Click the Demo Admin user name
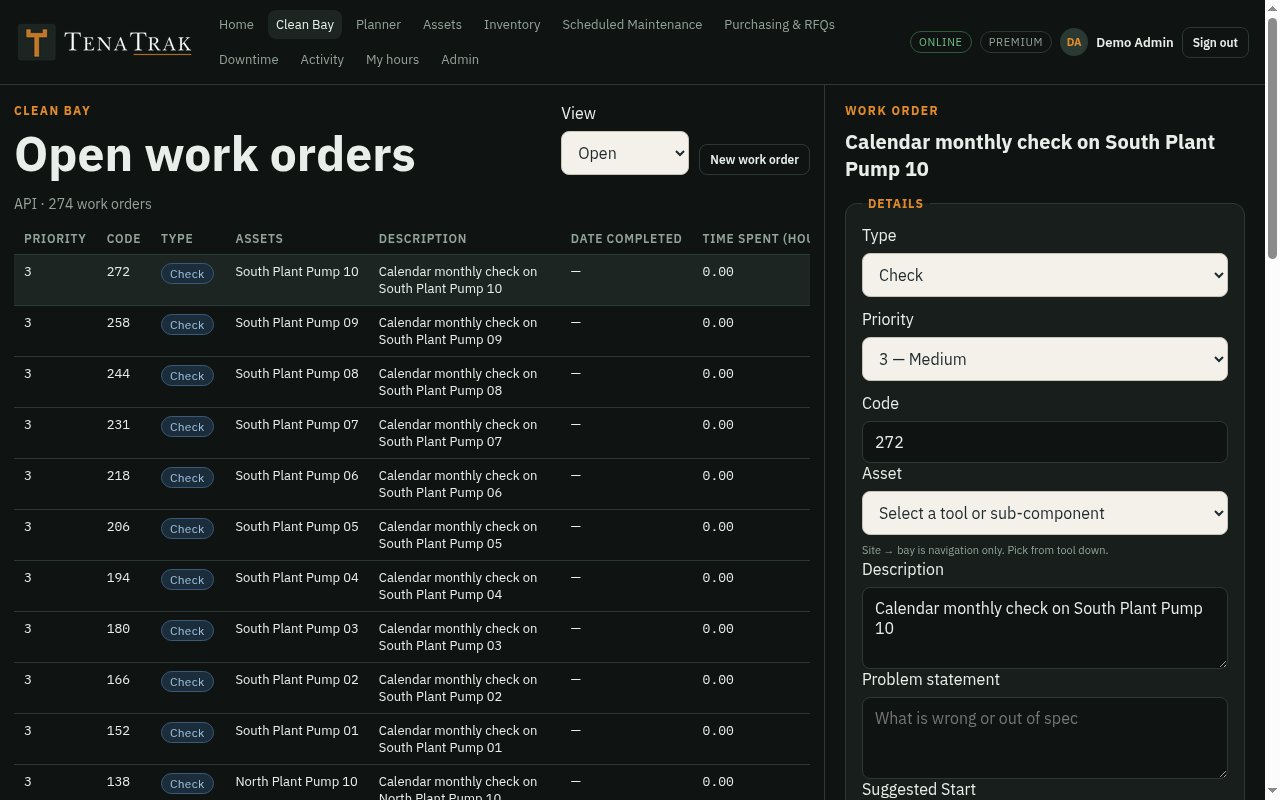This screenshot has width=1280, height=800. click(x=1134, y=42)
